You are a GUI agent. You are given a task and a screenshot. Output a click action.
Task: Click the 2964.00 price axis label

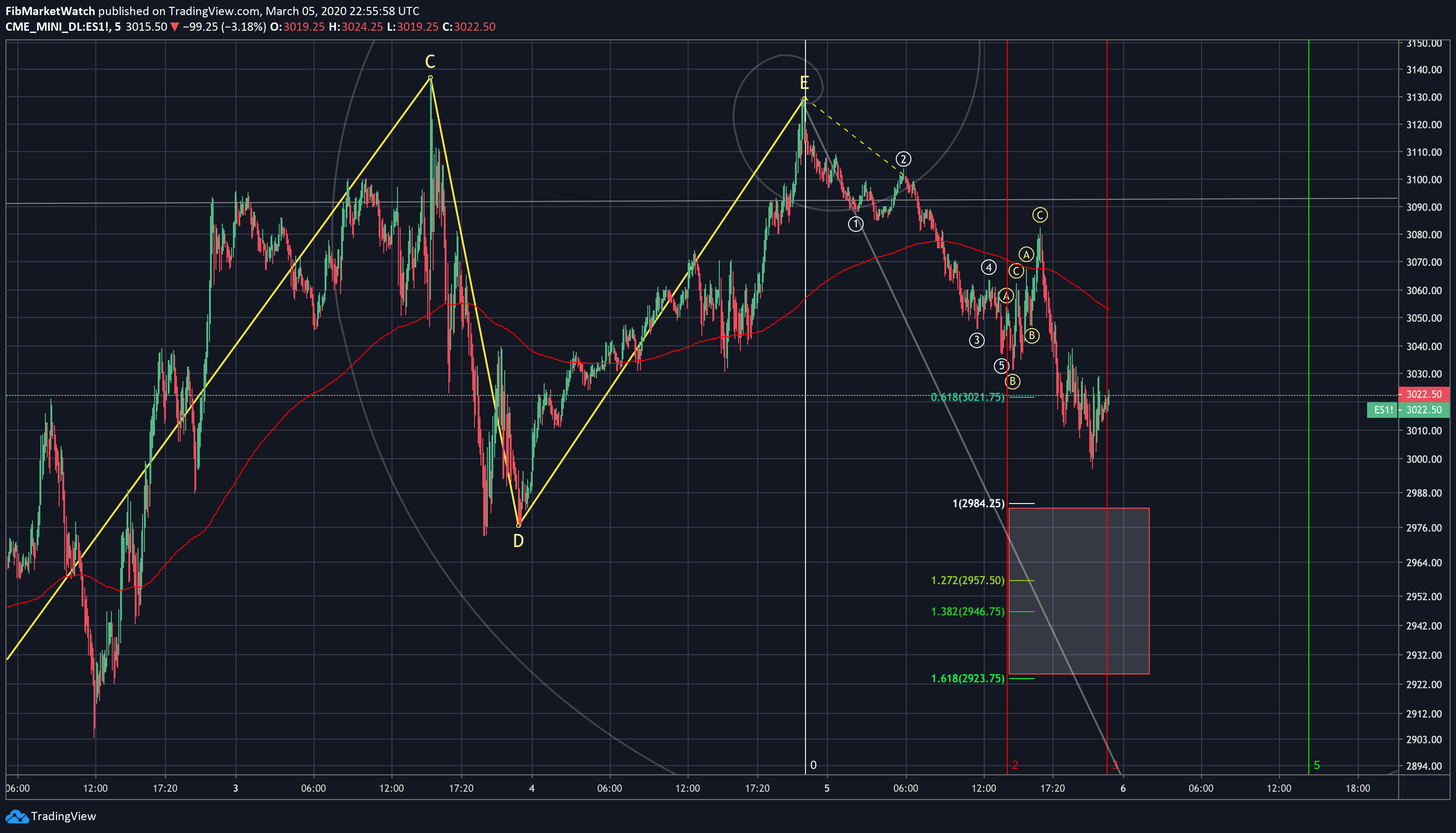[1423, 563]
